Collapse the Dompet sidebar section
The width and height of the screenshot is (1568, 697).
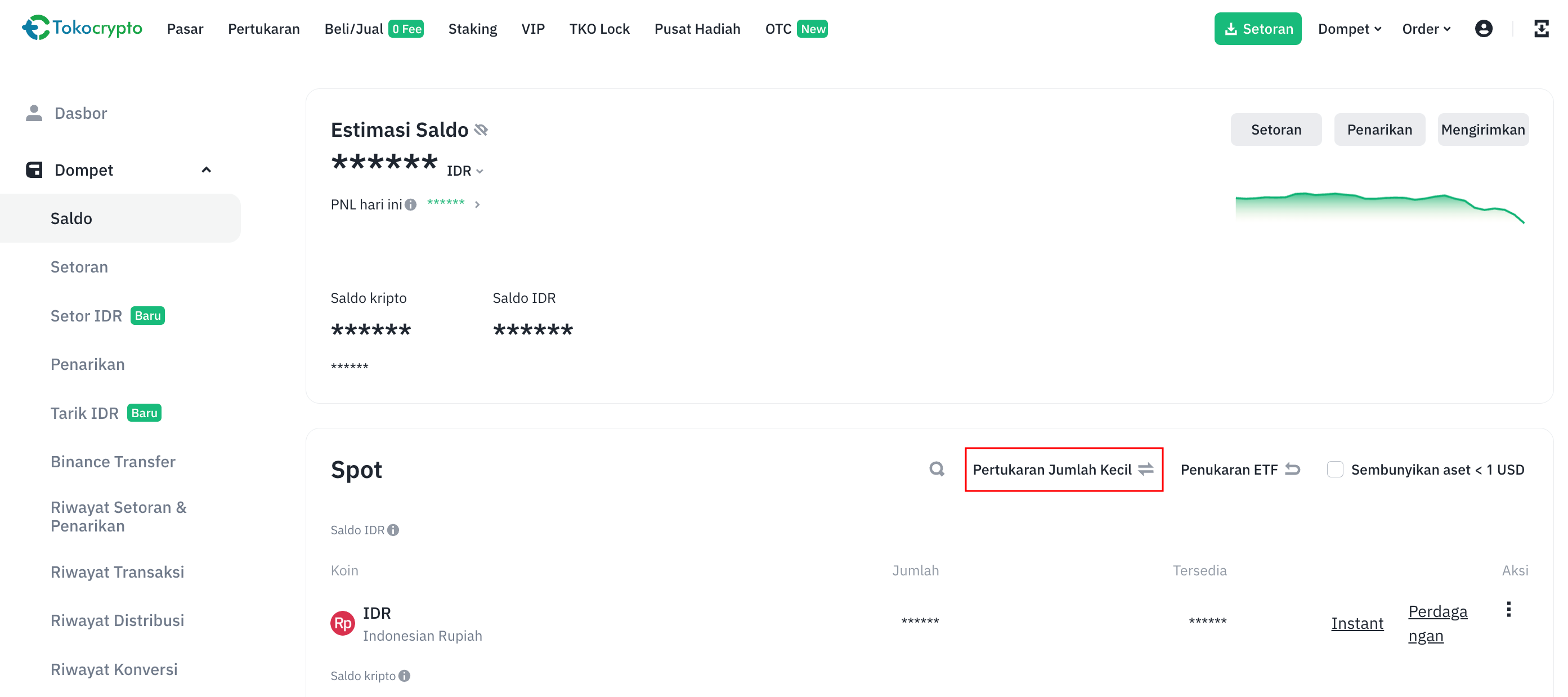[207, 170]
